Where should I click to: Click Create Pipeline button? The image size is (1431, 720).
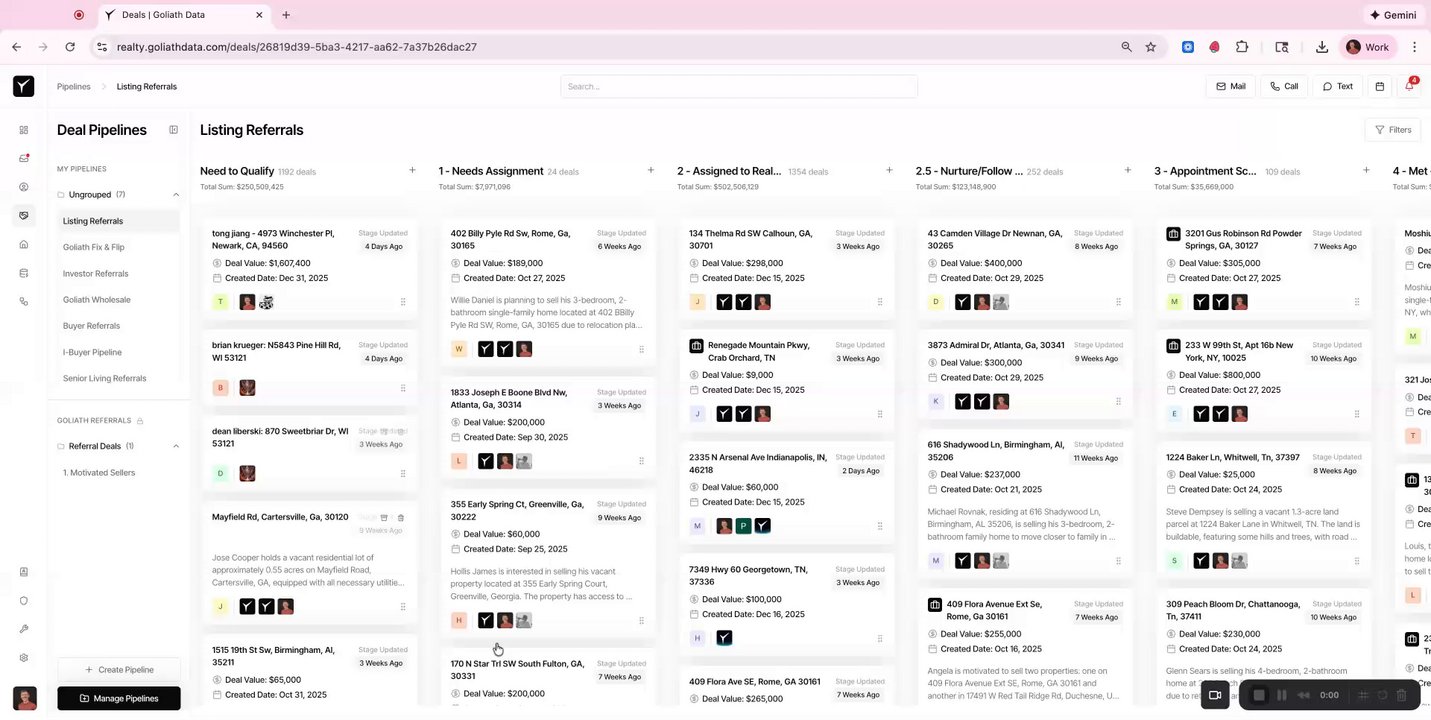pos(119,669)
